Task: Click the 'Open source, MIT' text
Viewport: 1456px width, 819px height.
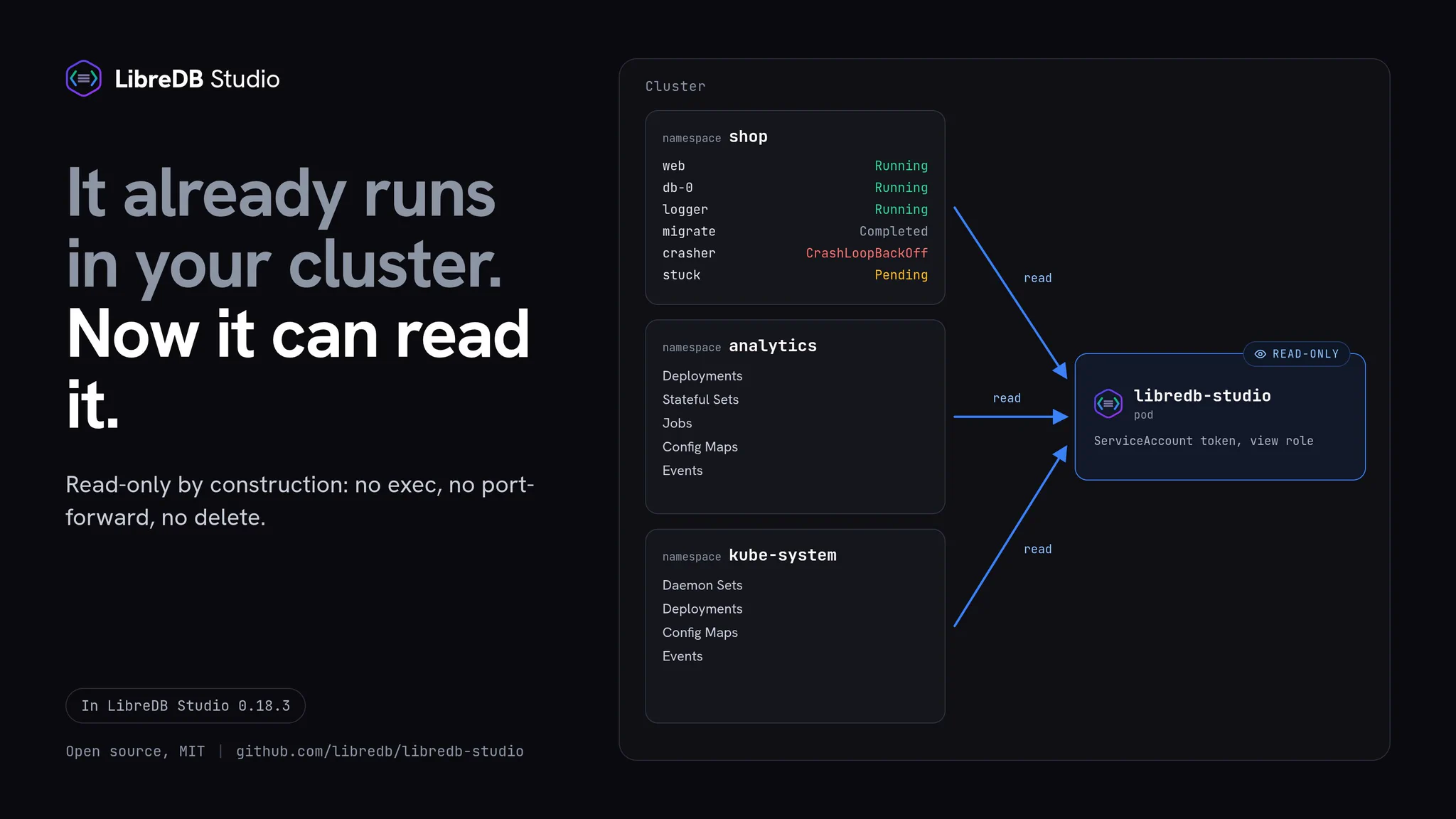Action: 135,751
